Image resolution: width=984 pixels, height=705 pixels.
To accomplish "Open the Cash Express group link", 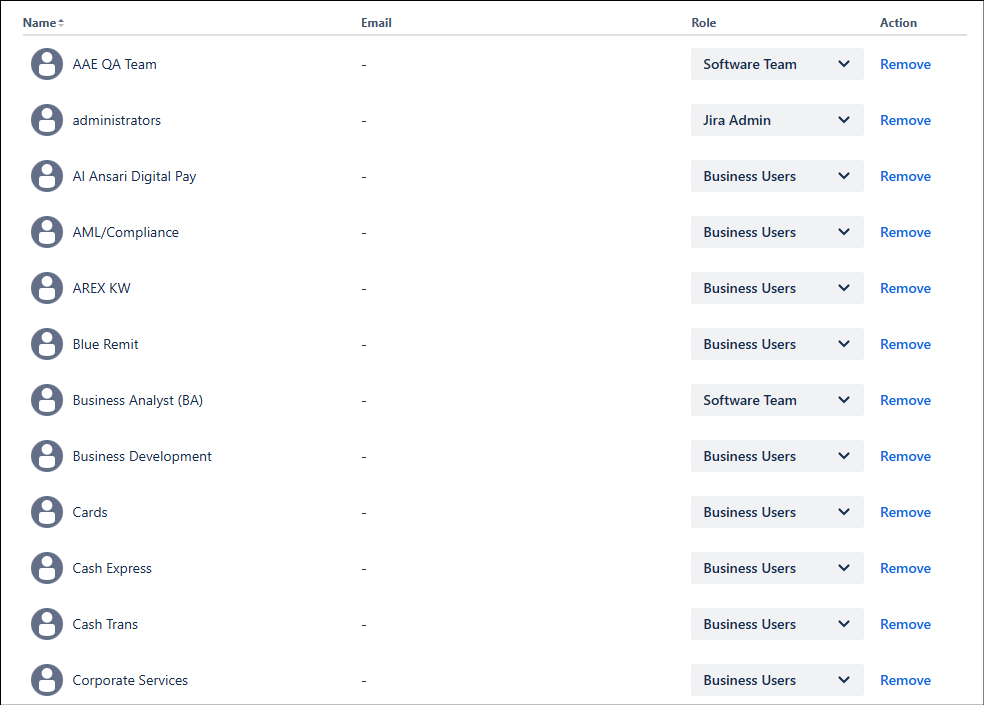I will [112, 568].
